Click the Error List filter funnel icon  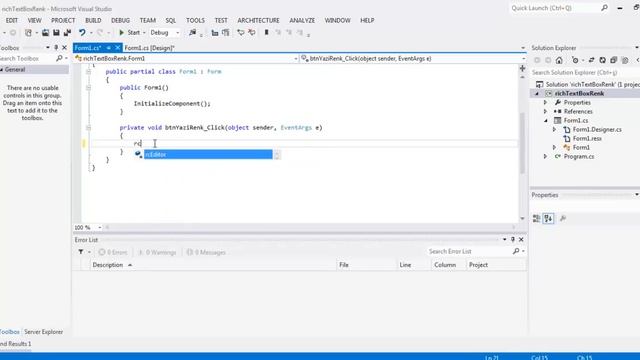coord(81,252)
